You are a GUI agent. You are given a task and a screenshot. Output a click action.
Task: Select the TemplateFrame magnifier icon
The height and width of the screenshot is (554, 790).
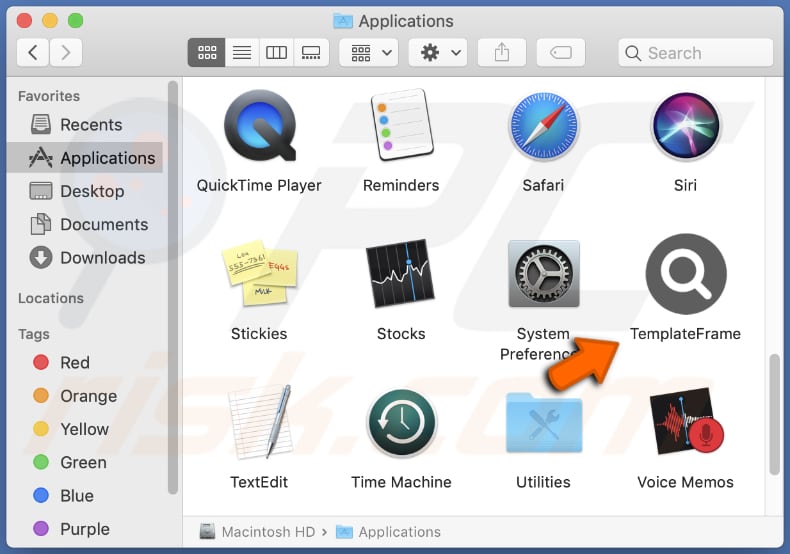click(686, 273)
